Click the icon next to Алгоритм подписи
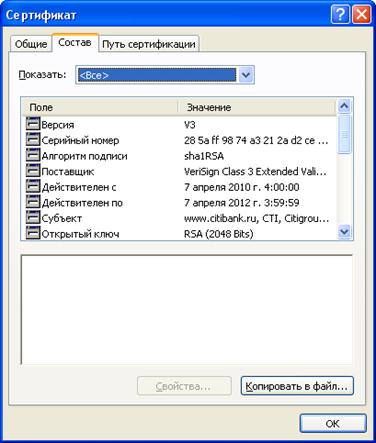 click(x=33, y=155)
